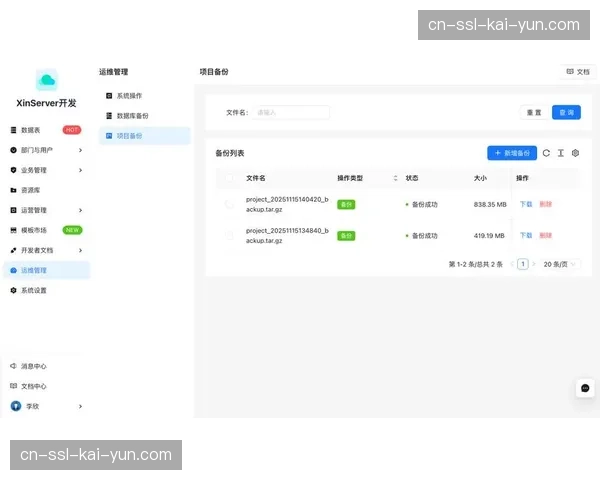Go to next page arrow

click(533, 264)
